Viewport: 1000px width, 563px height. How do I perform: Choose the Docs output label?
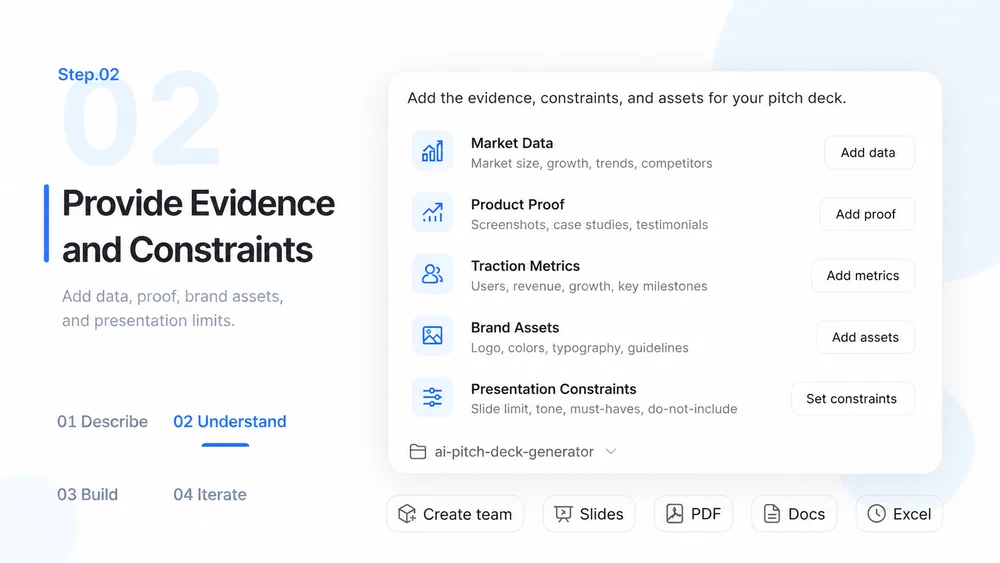[x=806, y=514]
